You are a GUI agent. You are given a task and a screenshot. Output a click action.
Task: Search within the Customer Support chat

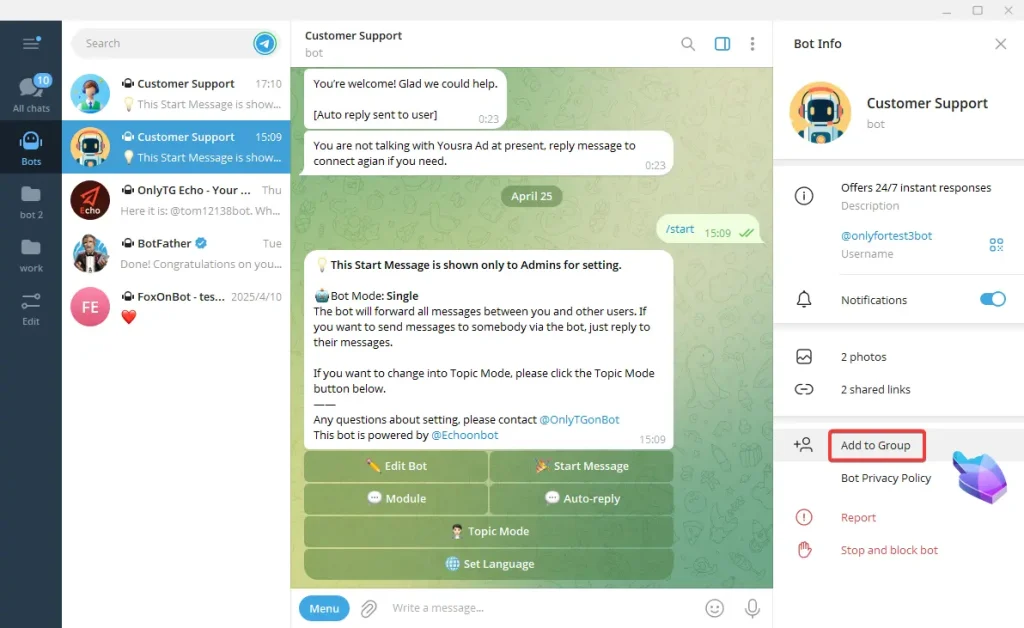tap(688, 44)
